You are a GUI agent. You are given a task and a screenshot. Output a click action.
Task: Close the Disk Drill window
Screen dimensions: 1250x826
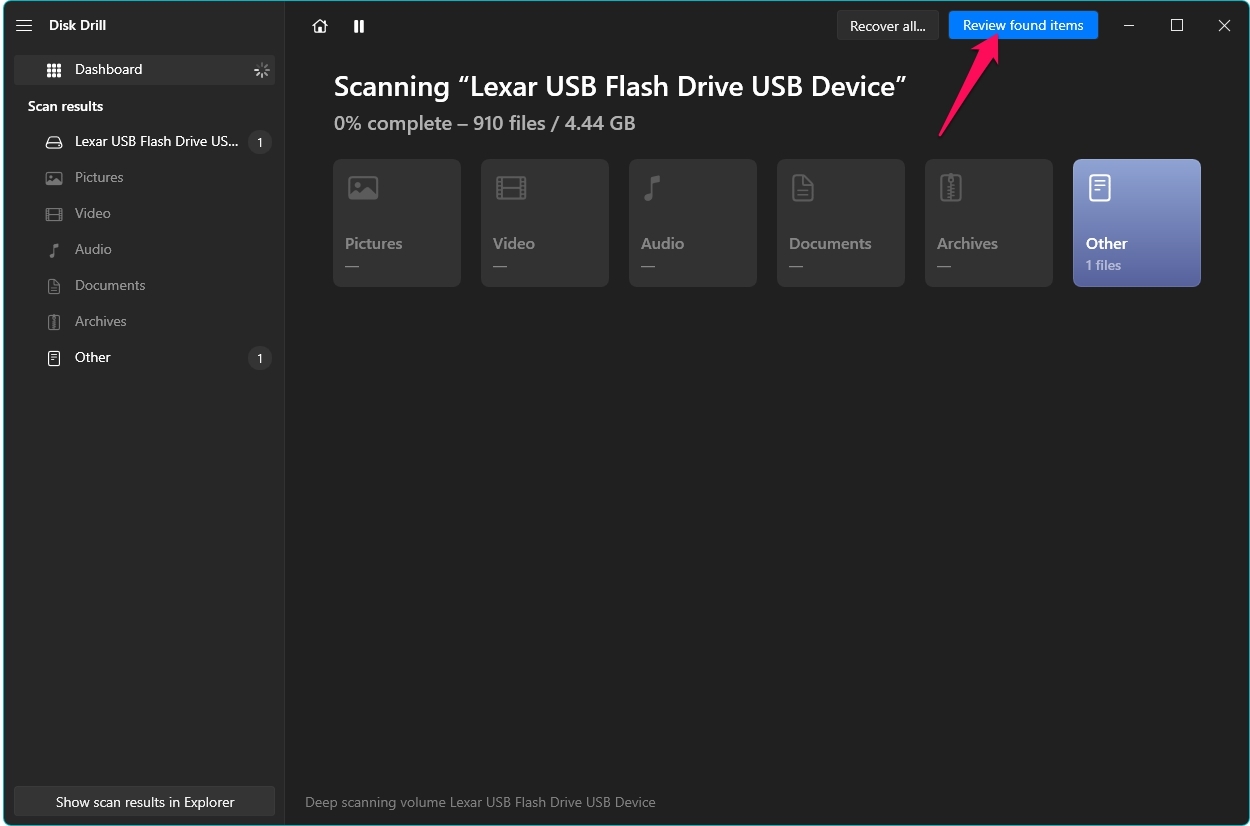[x=1224, y=26]
